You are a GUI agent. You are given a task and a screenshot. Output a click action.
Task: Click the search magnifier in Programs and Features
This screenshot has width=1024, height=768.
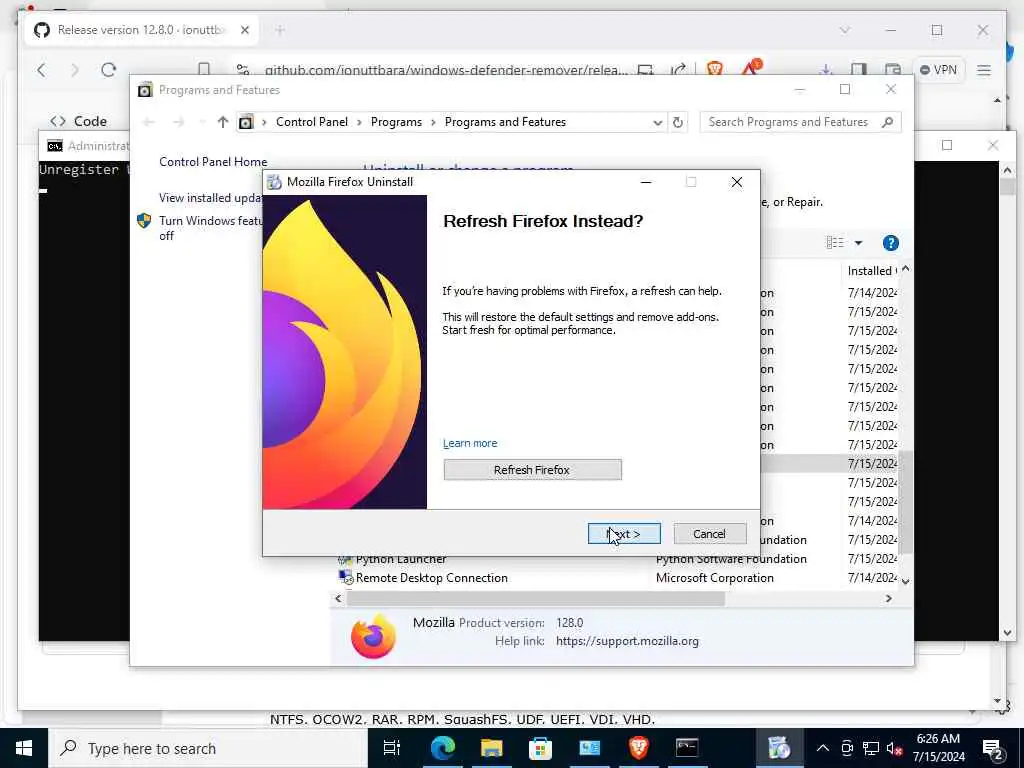[887, 122]
